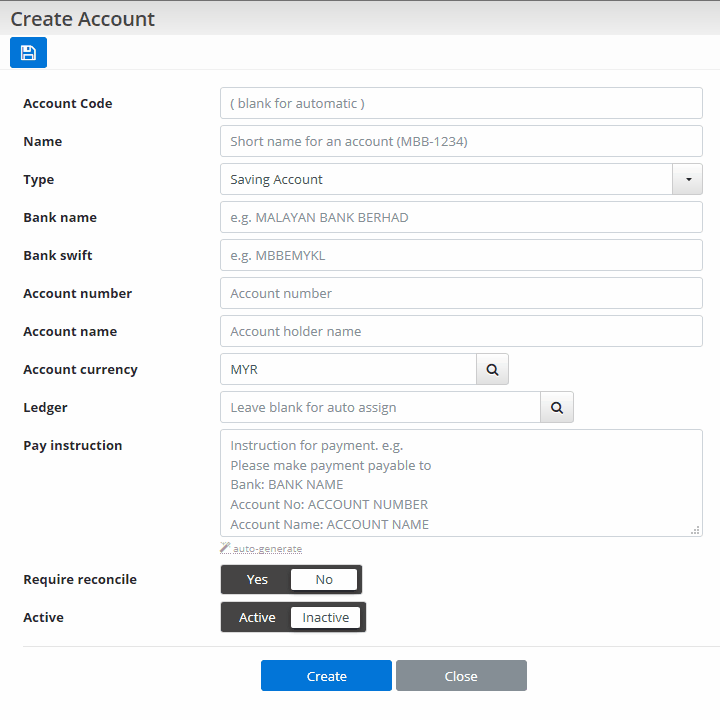Click inside the Pay instruction textarea

(461, 483)
